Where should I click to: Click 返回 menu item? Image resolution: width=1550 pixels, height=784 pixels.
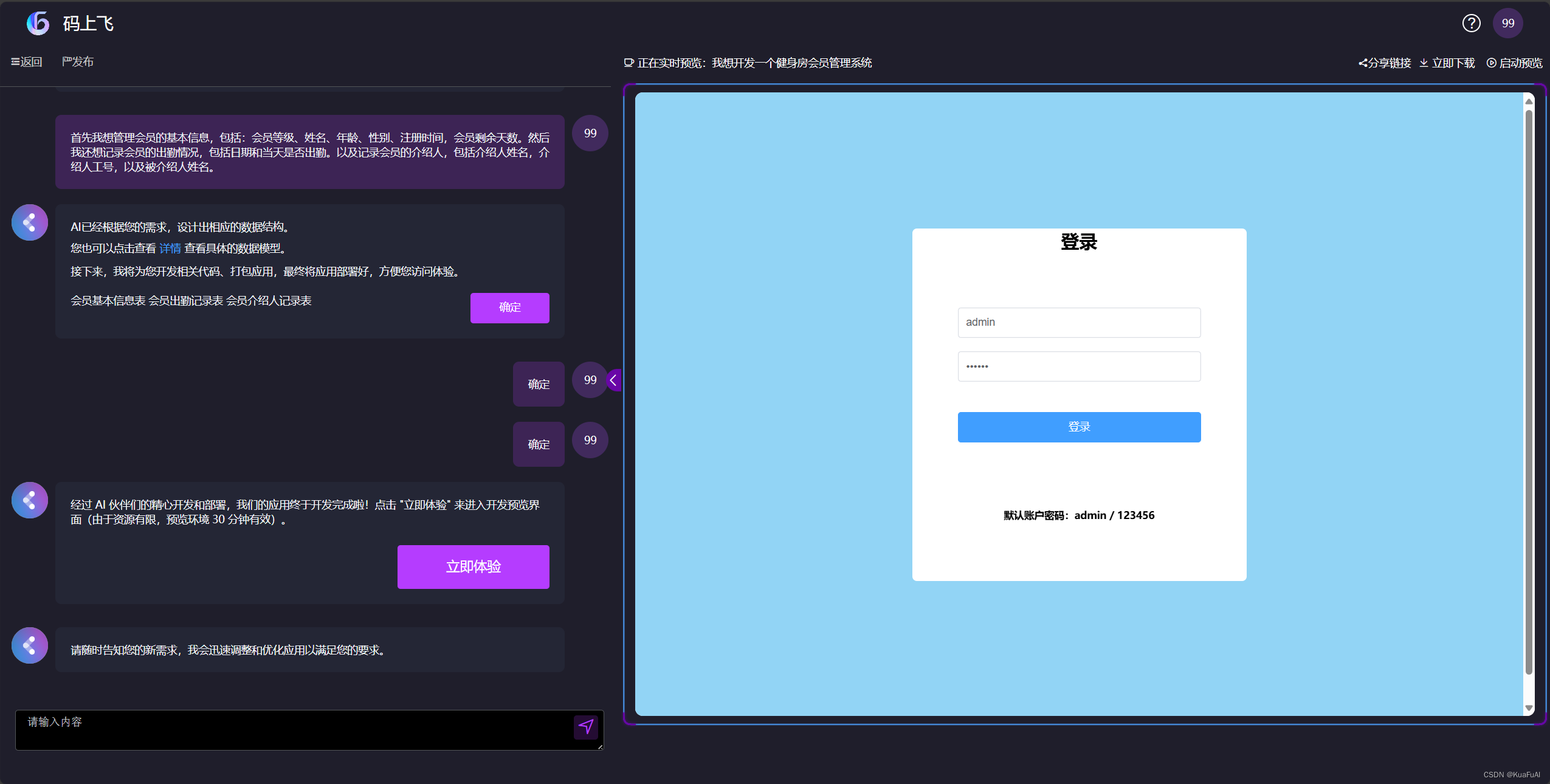tap(27, 61)
